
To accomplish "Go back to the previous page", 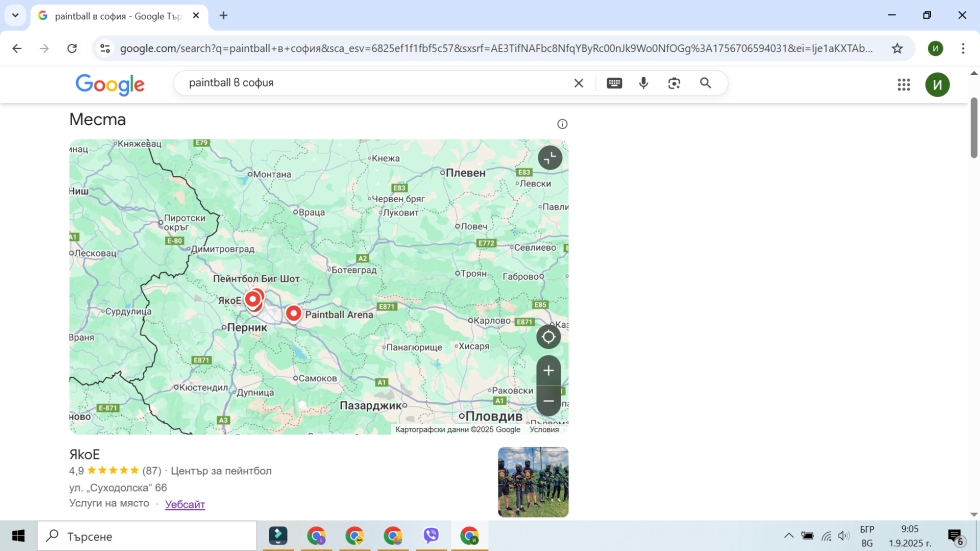I will click(17, 48).
